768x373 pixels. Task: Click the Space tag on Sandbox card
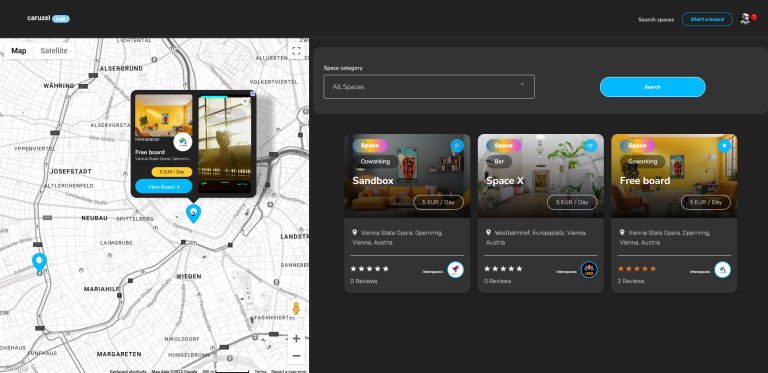[x=370, y=146]
